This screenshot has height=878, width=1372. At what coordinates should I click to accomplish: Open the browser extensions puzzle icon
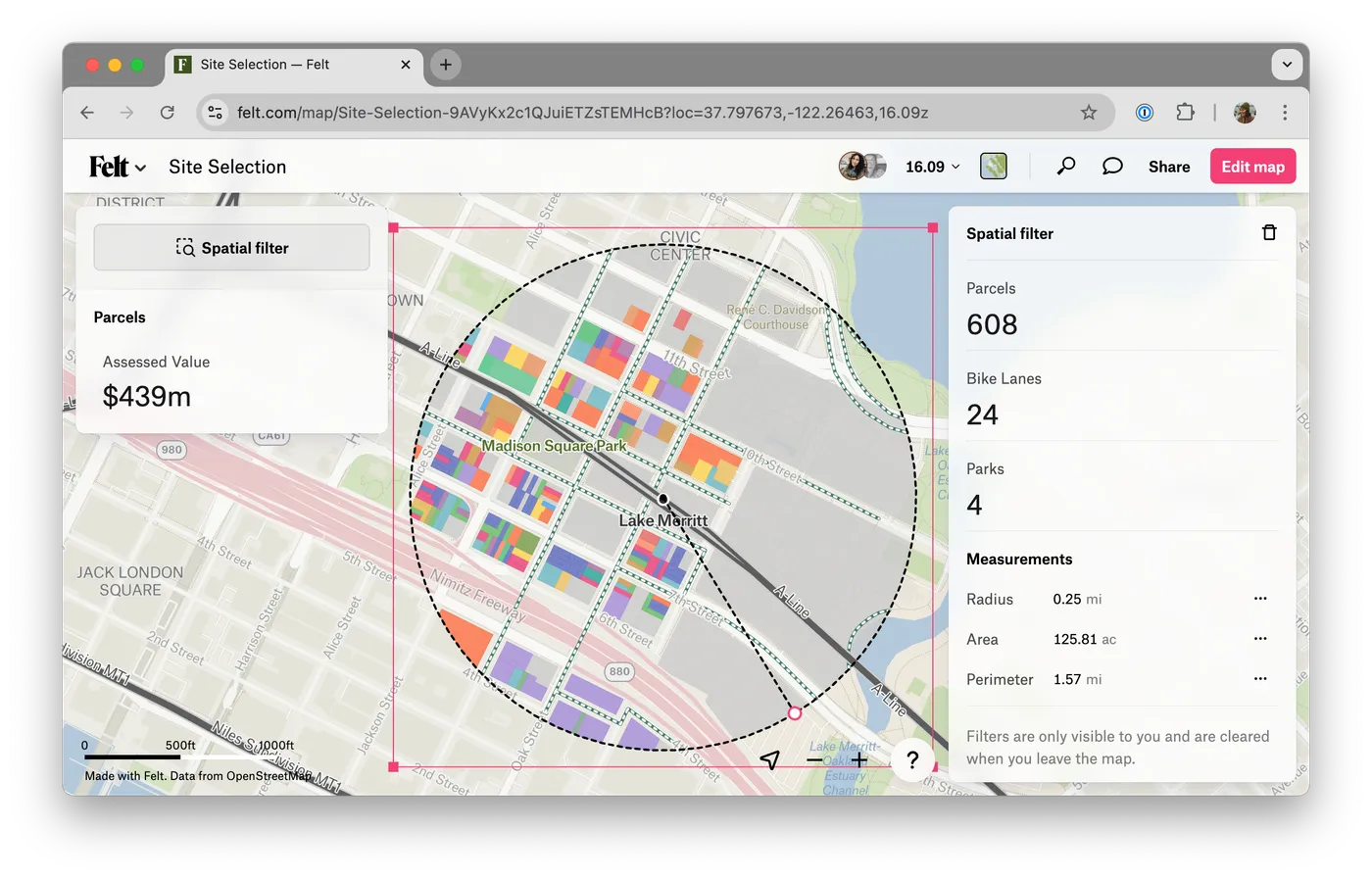pyautogui.click(x=1185, y=113)
